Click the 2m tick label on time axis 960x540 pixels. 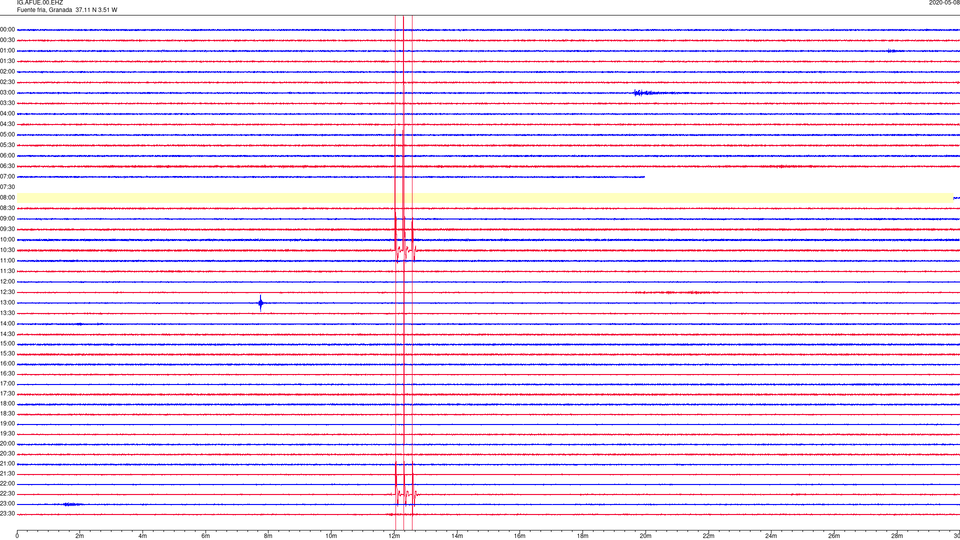click(x=80, y=536)
